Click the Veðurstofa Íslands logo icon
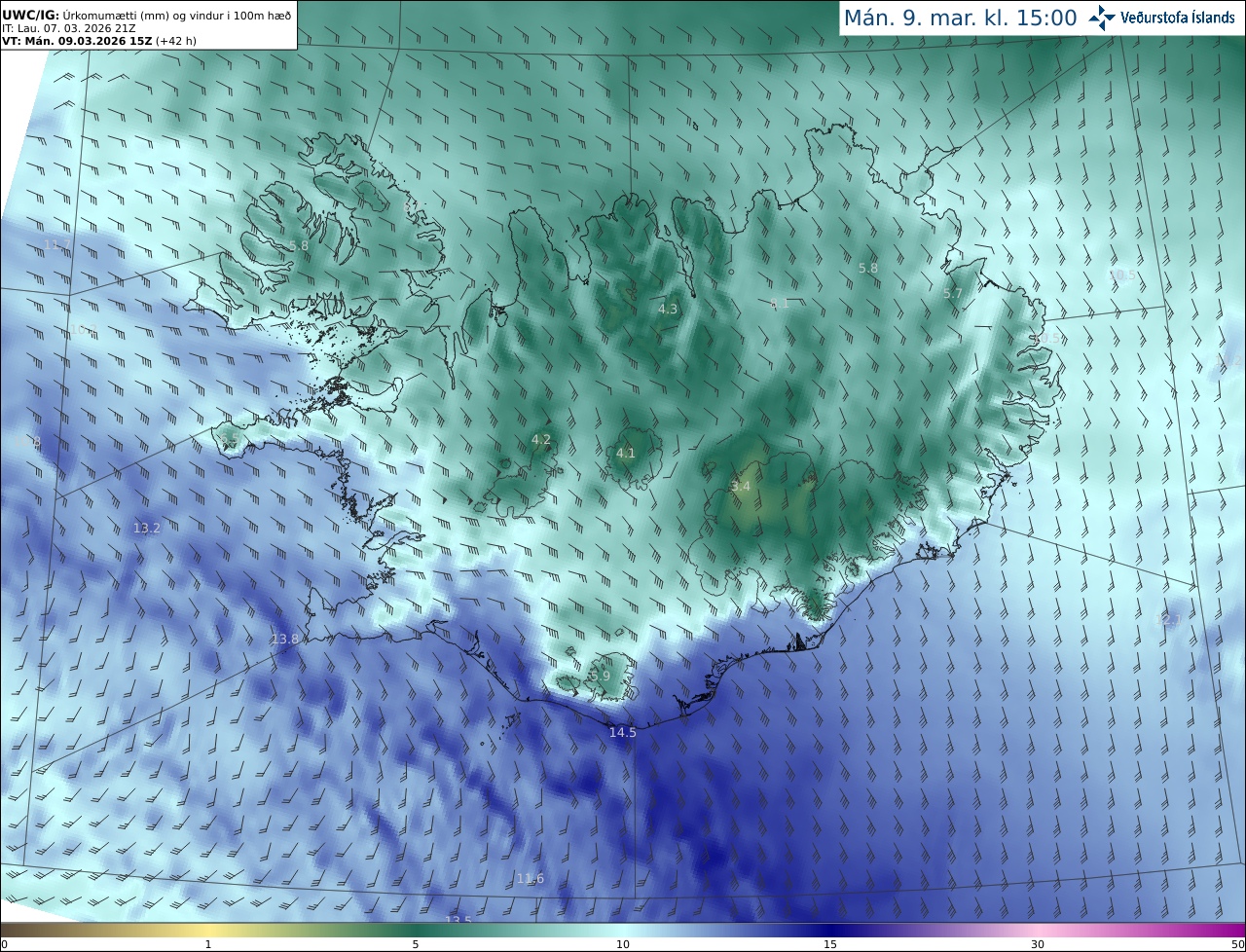This screenshot has height=952, width=1246. point(1102,18)
